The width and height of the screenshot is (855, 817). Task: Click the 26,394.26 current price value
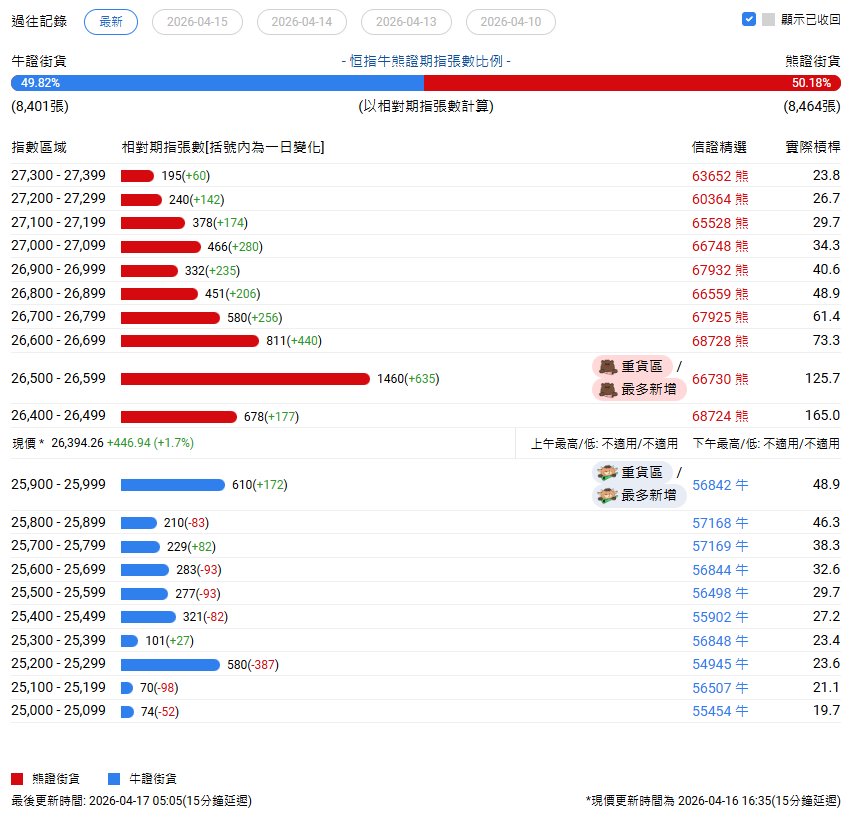[x=77, y=443]
